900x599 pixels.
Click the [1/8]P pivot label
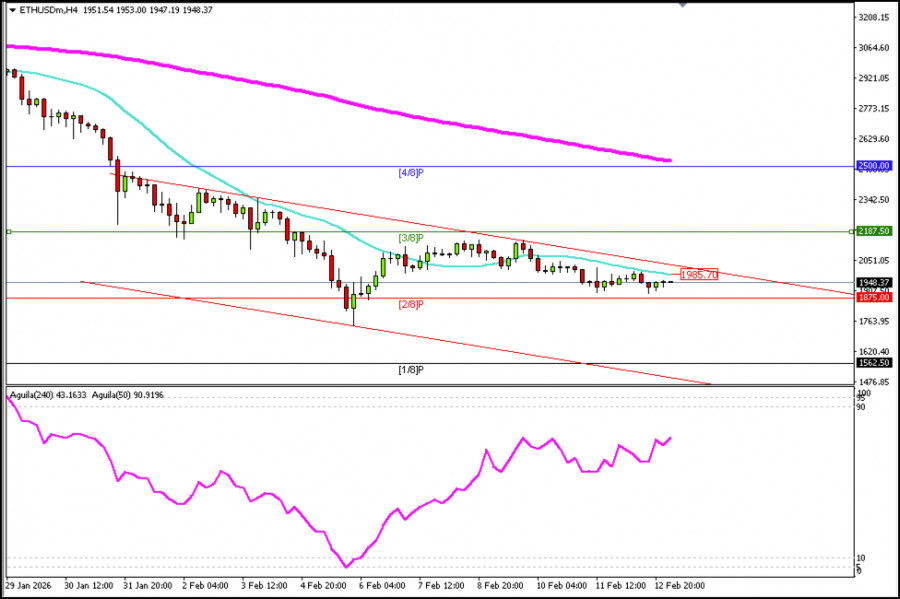[409, 369]
